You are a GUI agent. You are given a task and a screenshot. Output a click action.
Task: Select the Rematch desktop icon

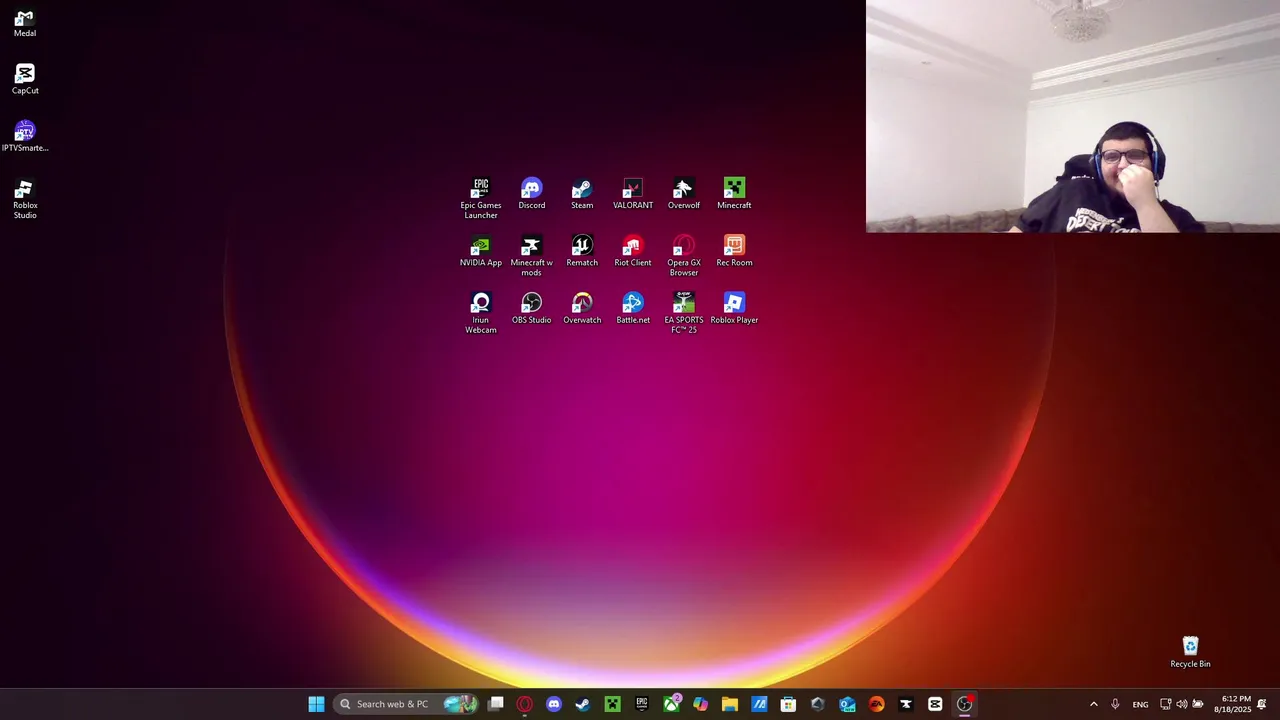click(582, 251)
